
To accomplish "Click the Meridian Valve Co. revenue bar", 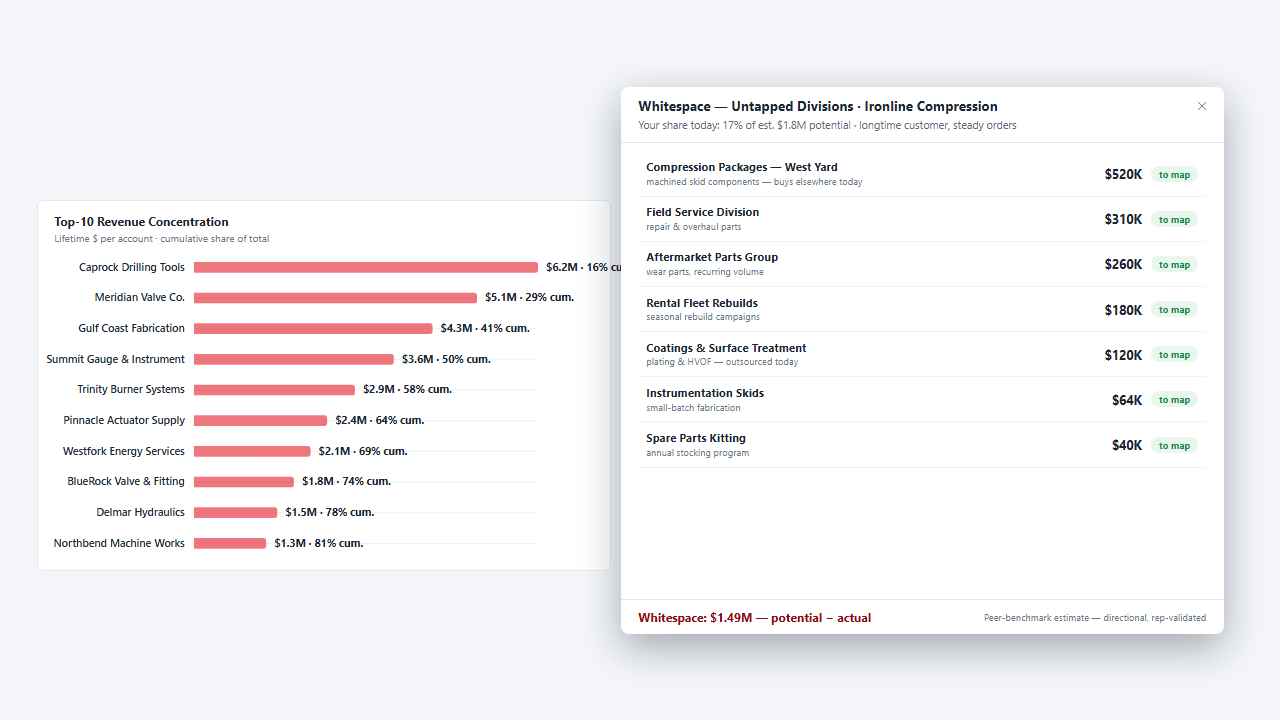I will coord(335,298).
